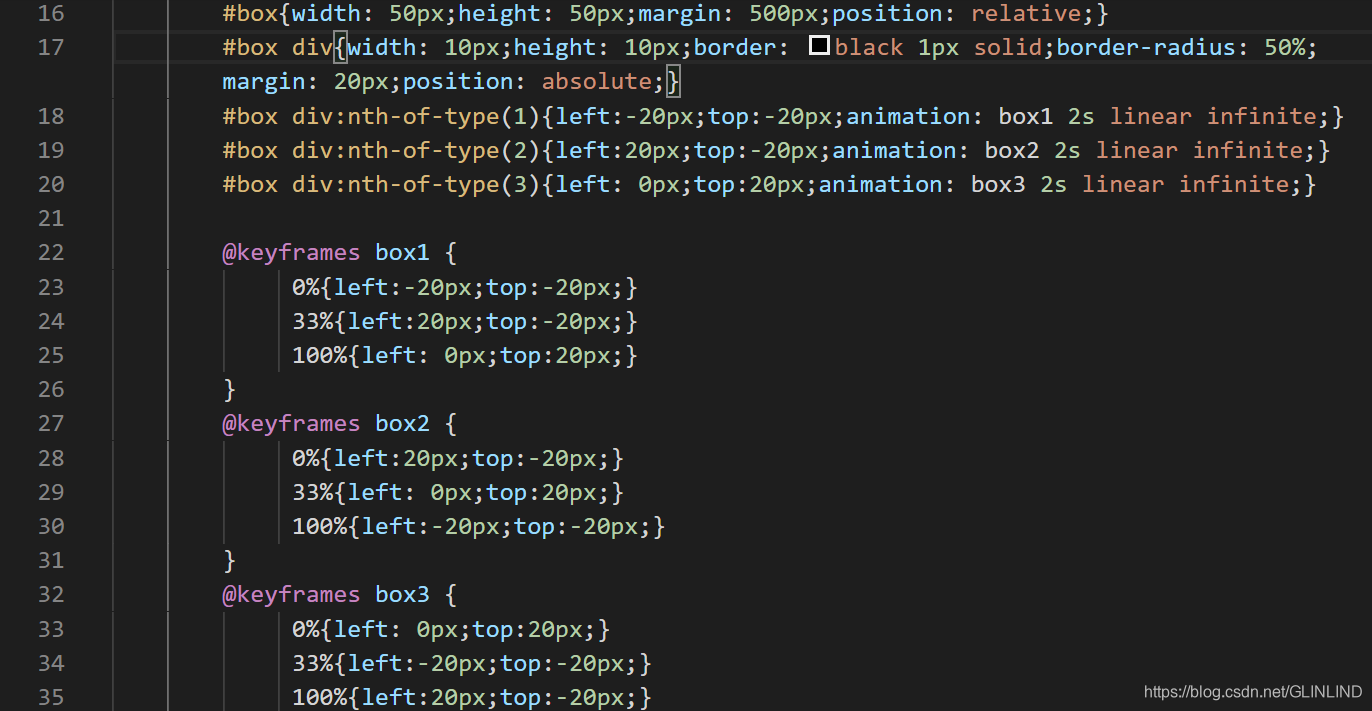Click '100%' keyframe on line 25
This screenshot has width=1372, height=711.
click(319, 355)
